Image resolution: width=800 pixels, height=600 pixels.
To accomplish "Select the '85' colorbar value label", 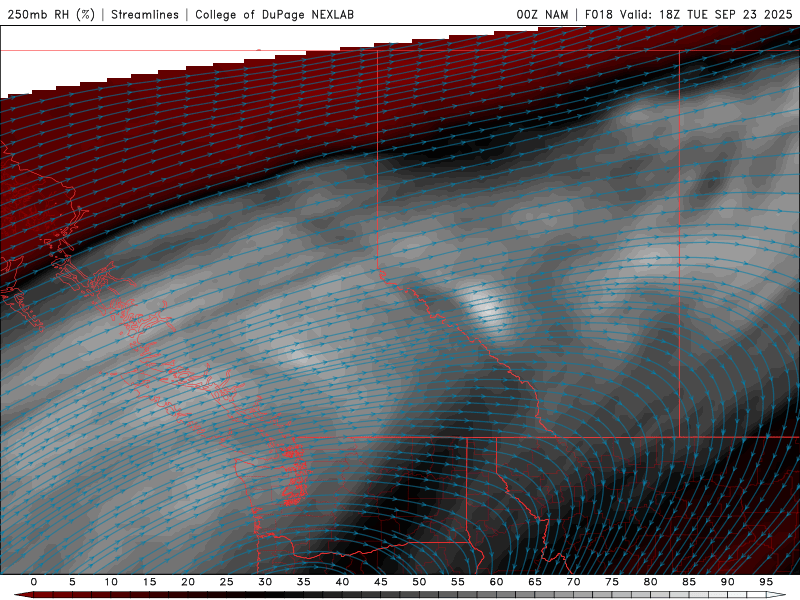I will tap(689, 582).
